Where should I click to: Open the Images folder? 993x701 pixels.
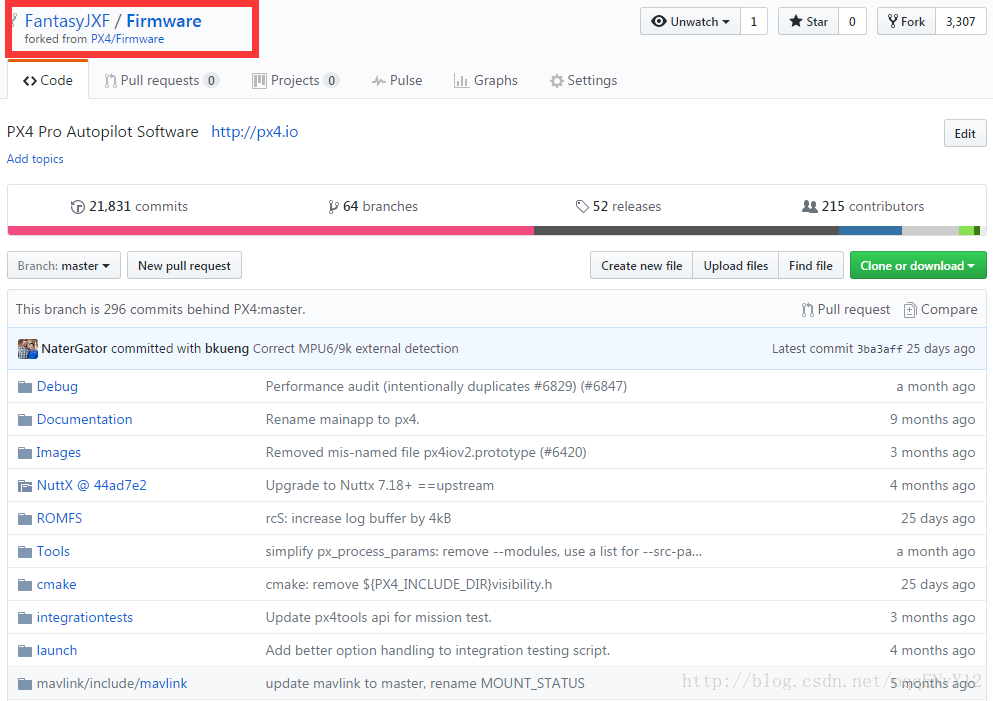[x=58, y=452]
